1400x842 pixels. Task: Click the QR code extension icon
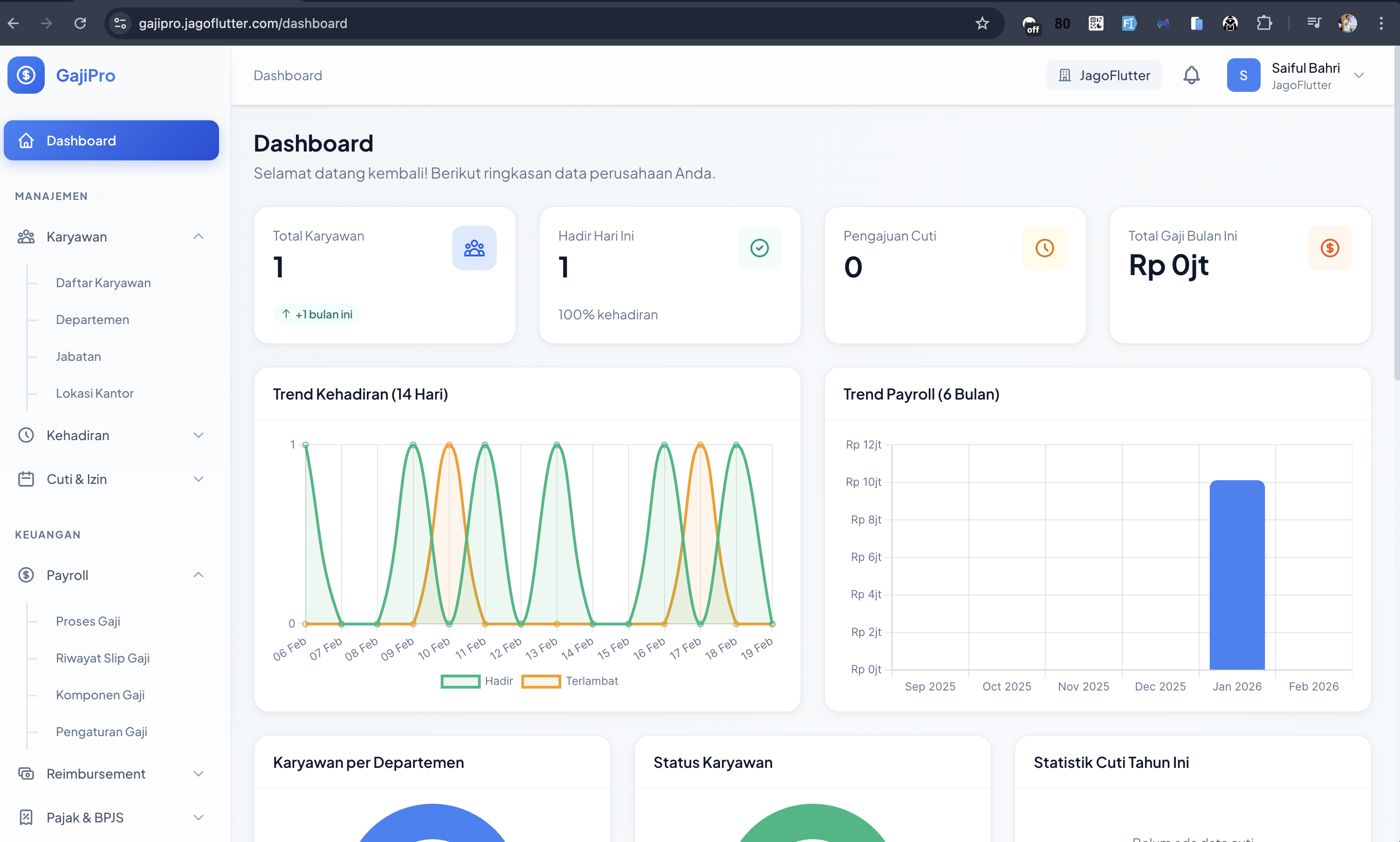1096,23
